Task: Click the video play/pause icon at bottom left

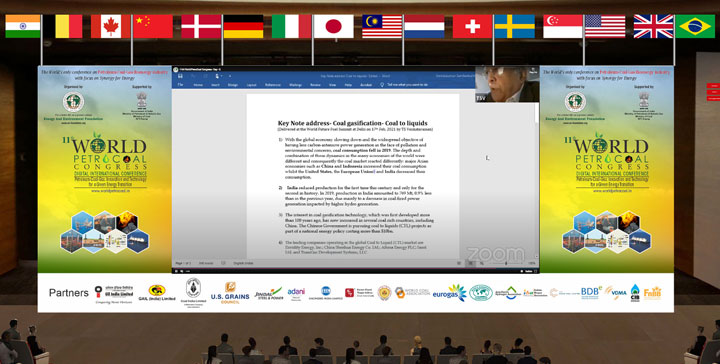Action: click(175, 271)
